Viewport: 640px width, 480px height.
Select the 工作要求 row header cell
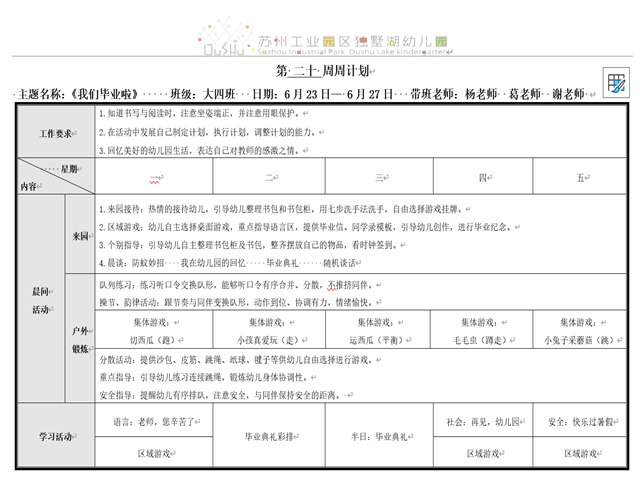pos(56,132)
